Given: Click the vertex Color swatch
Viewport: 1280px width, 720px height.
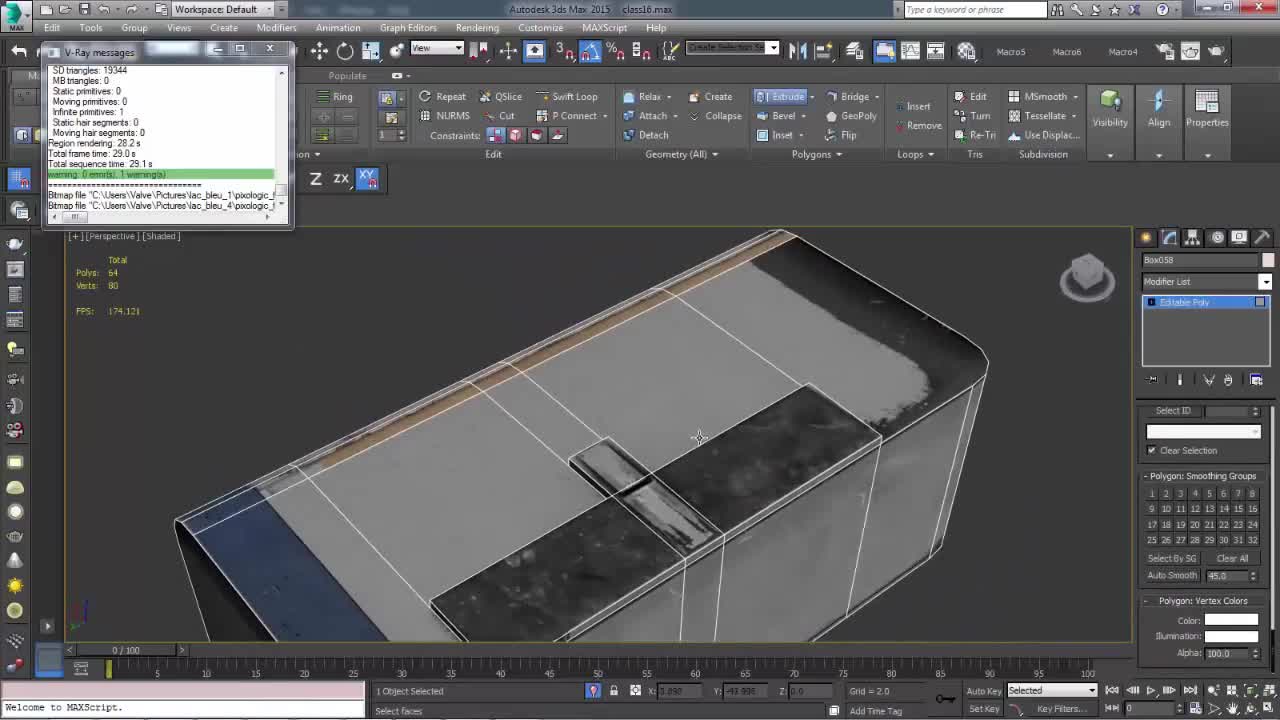Looking at the screenshot, I should click(x=1230, y=620).
